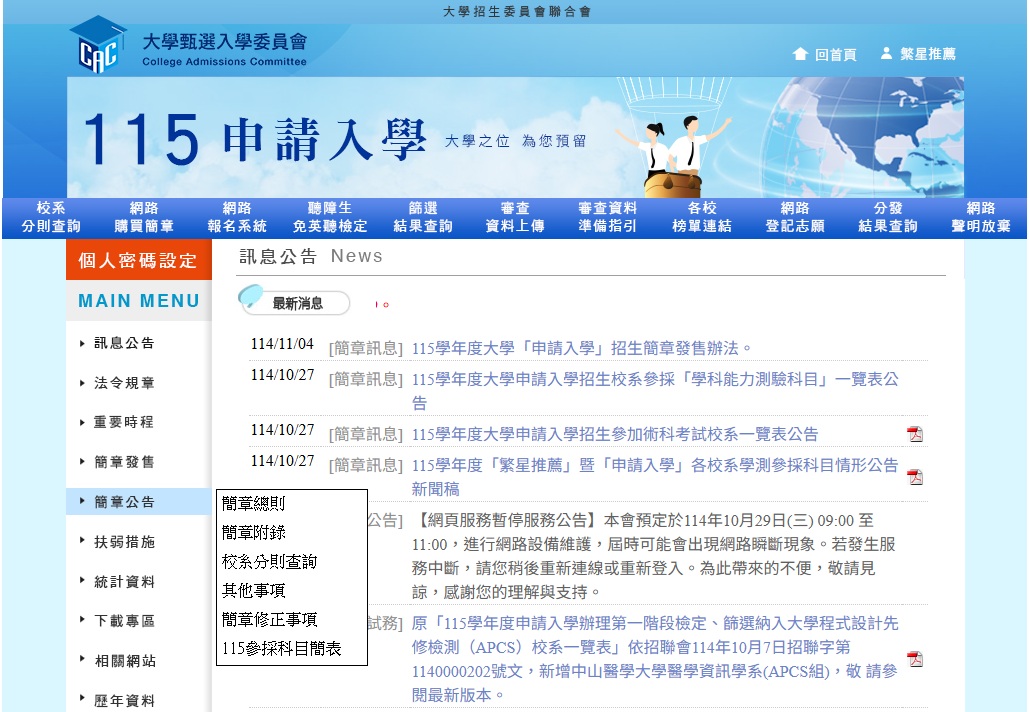Go to 篩選結果查詢 in navigation bar

click(x=423, y=217)
